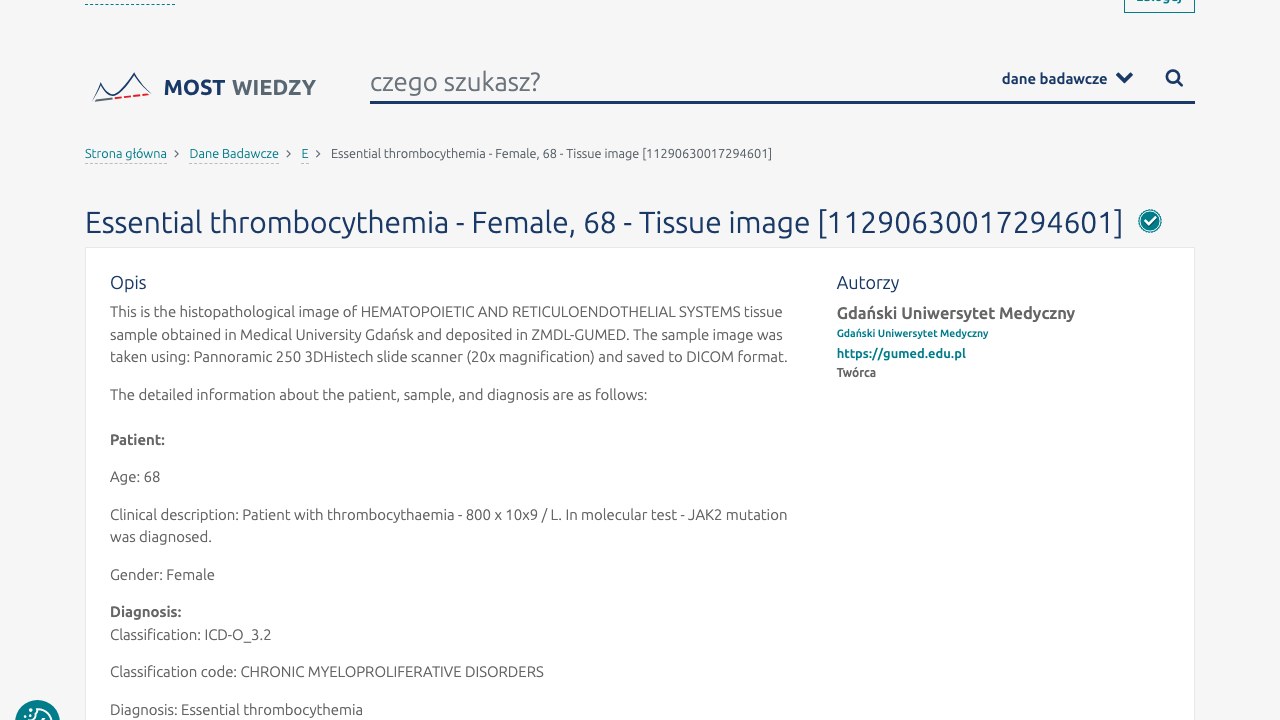This screenshot has height=720, width=1280.
Task: Click 'Diagnosis: Essential thrombocythemia' line
Action: [x=236, y=710]
